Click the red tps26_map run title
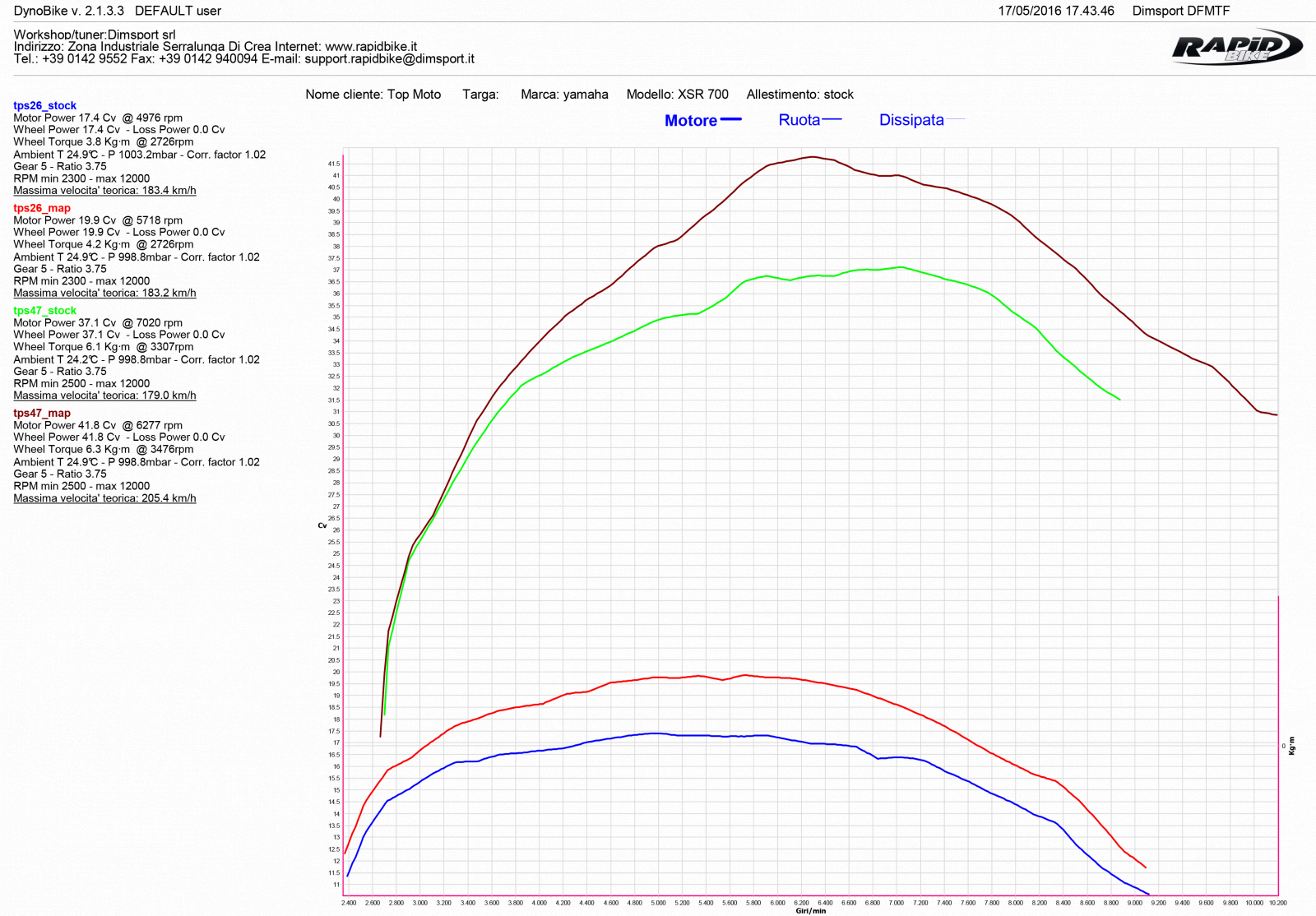This screenshot has width=1316, height=916. (42, 208)
